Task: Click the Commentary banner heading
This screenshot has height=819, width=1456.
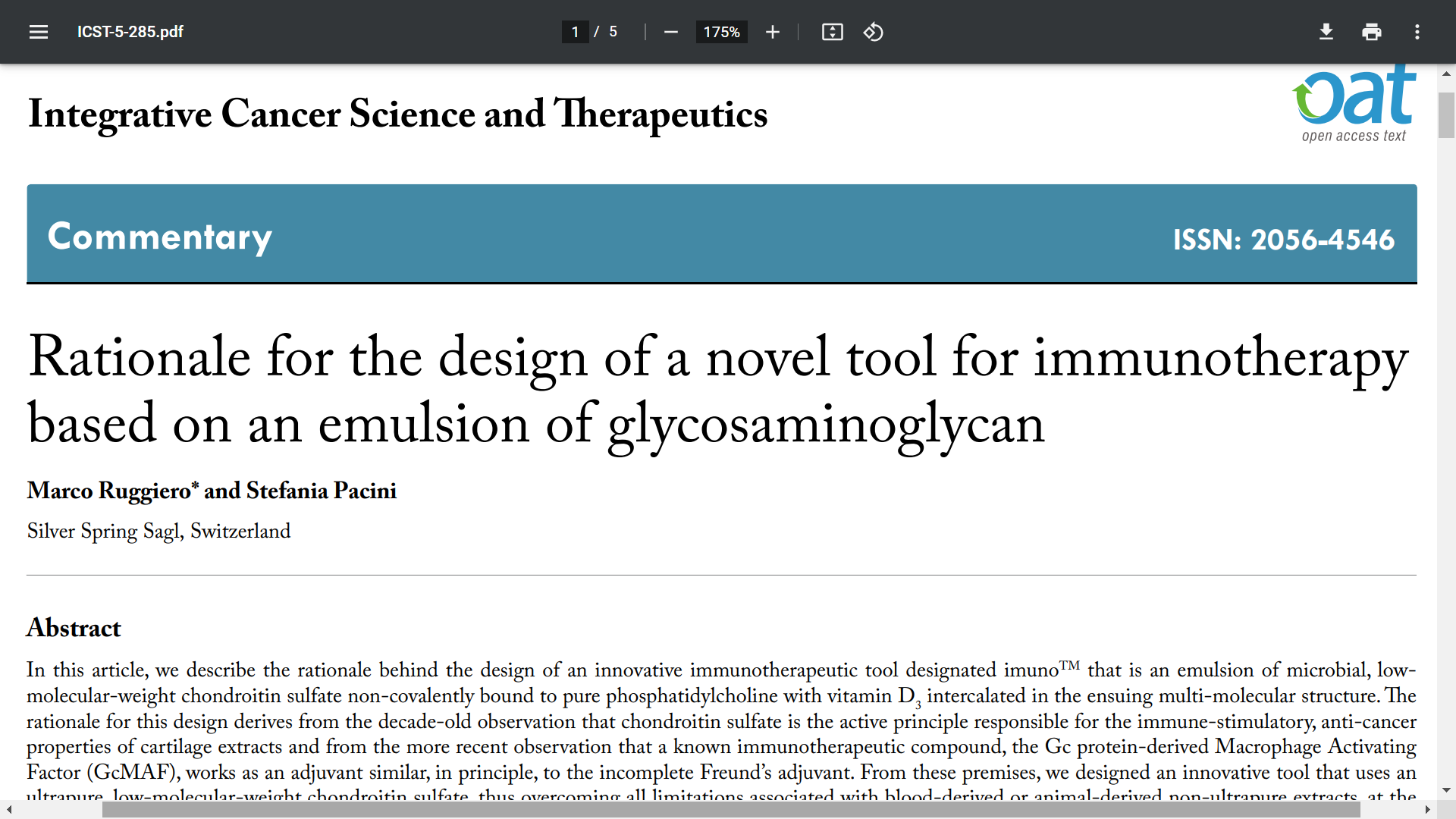Action: (x=160, y=237)
